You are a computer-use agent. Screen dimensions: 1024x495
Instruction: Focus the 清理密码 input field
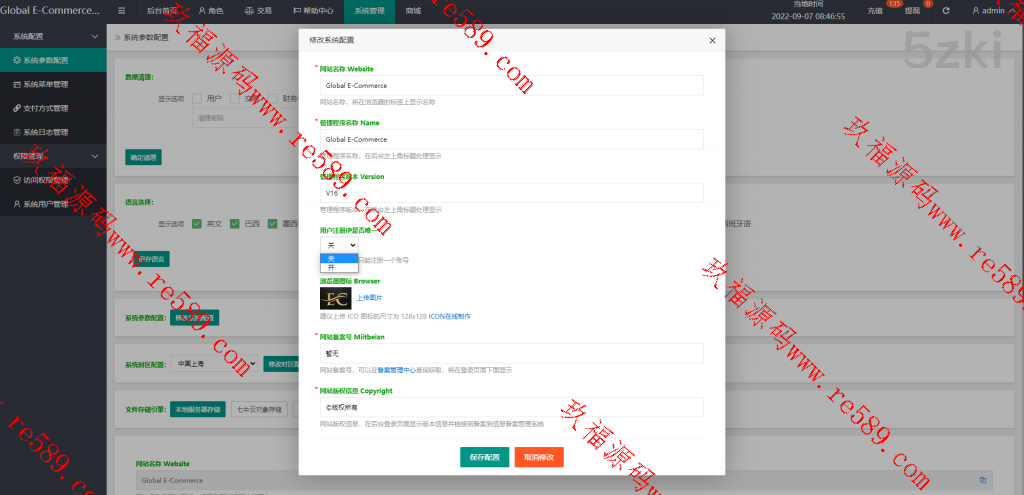coord(245,118)
